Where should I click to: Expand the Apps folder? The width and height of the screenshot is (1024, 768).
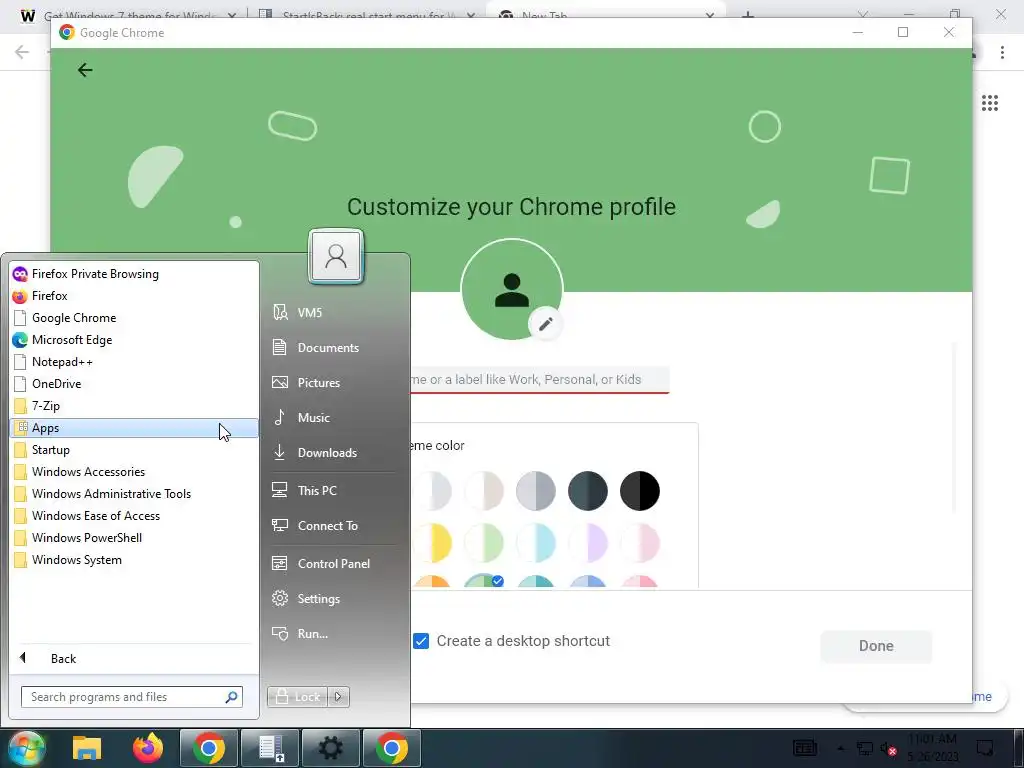click(134, 428)
